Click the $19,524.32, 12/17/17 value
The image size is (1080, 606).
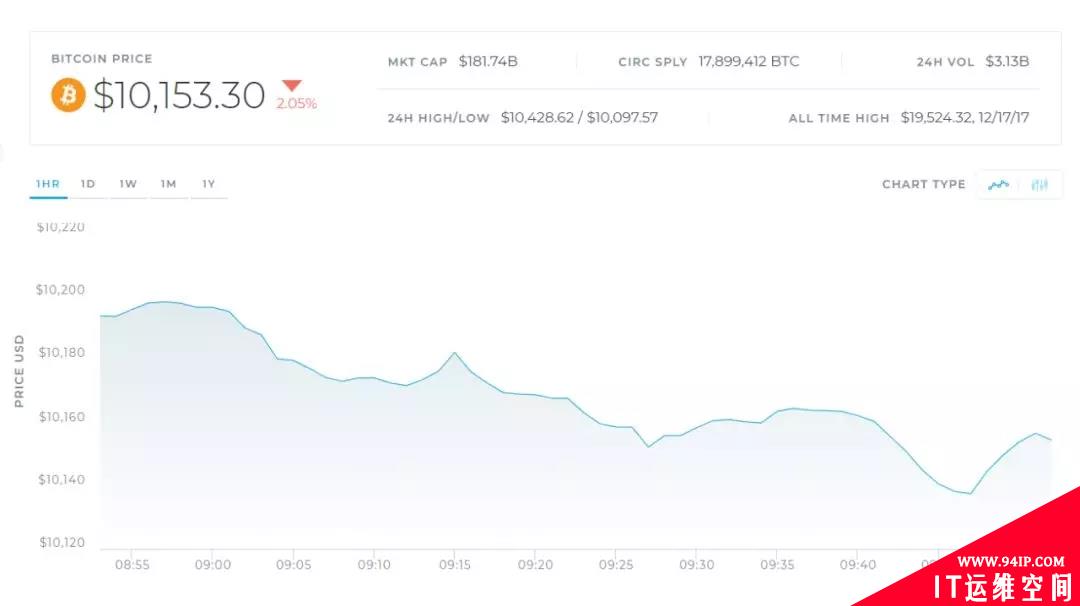965,118
